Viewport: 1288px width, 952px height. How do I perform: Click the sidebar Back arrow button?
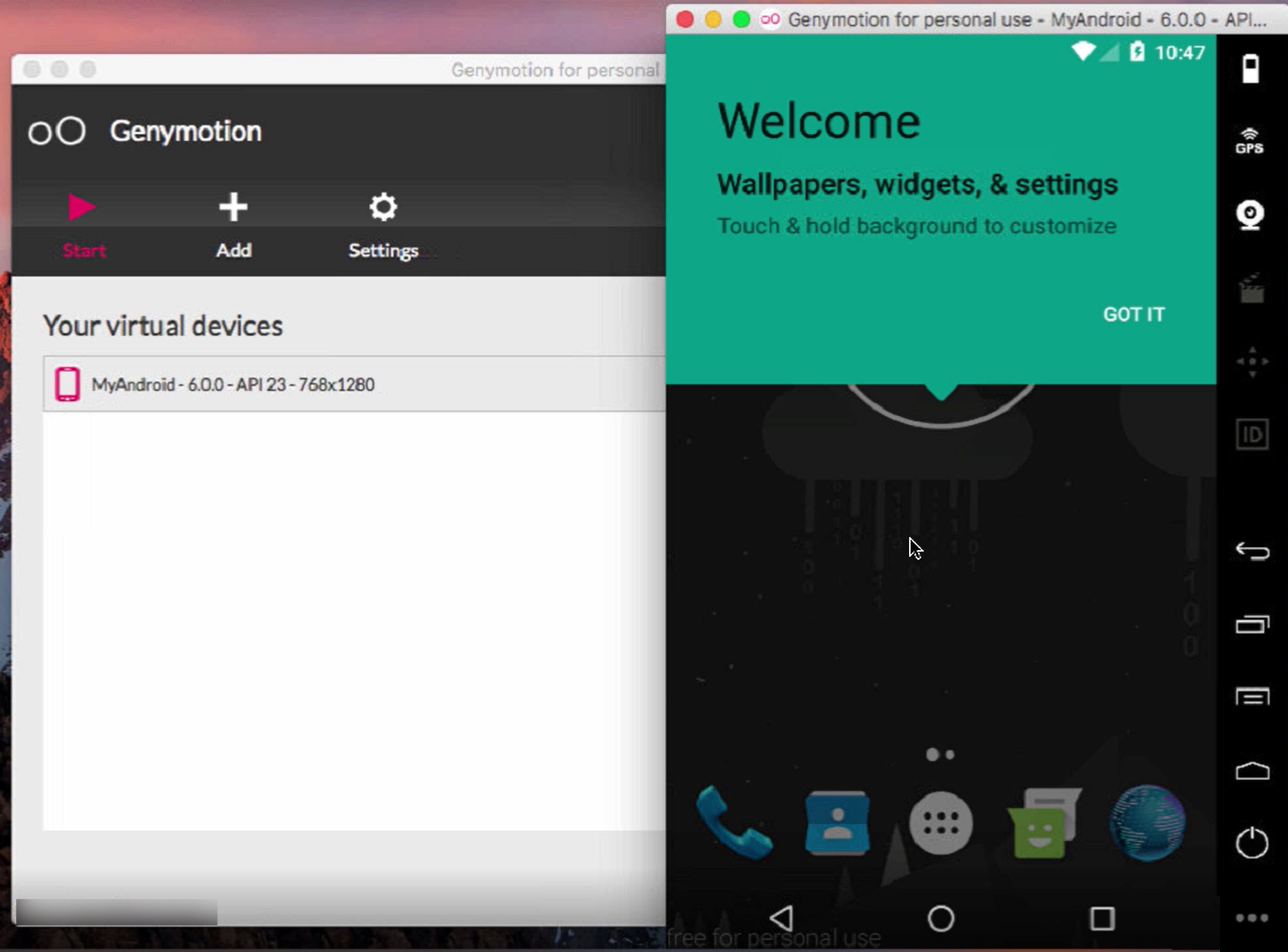tap(1251, 551)
